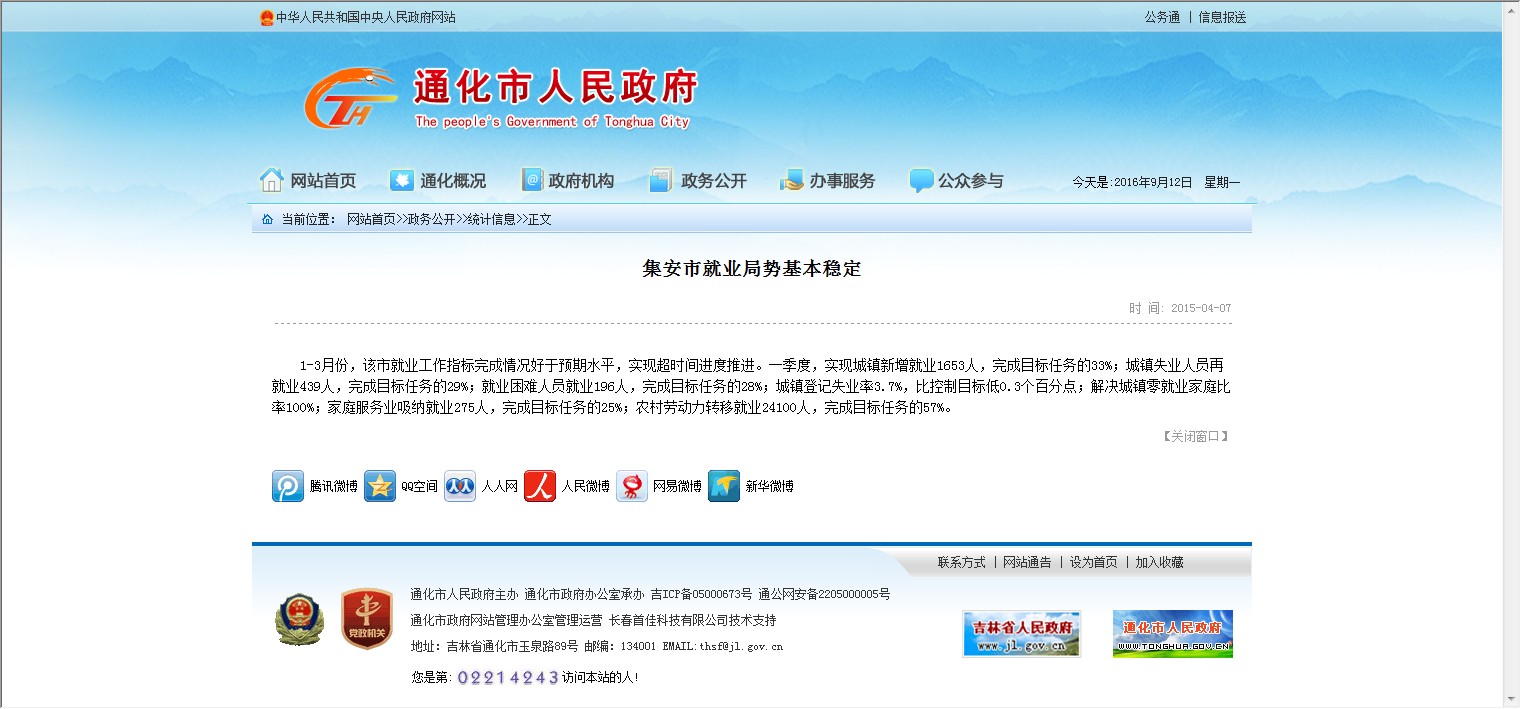Open the 公众参与 navigation item
1521x709 pixels.
[x=956, y=181]
